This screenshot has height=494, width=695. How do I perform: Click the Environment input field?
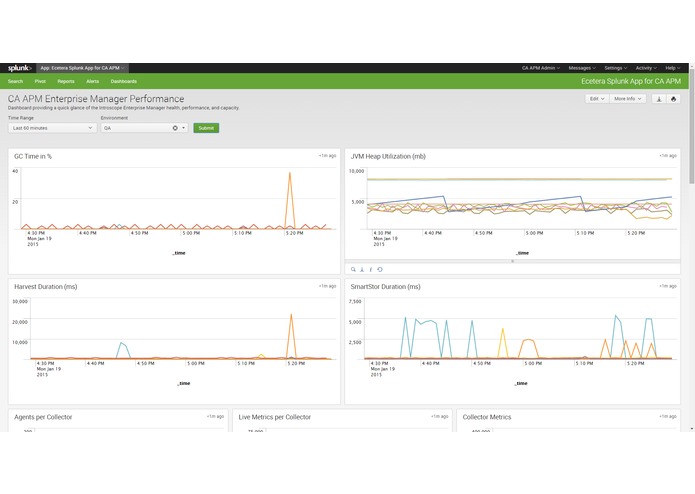point(144,128)
